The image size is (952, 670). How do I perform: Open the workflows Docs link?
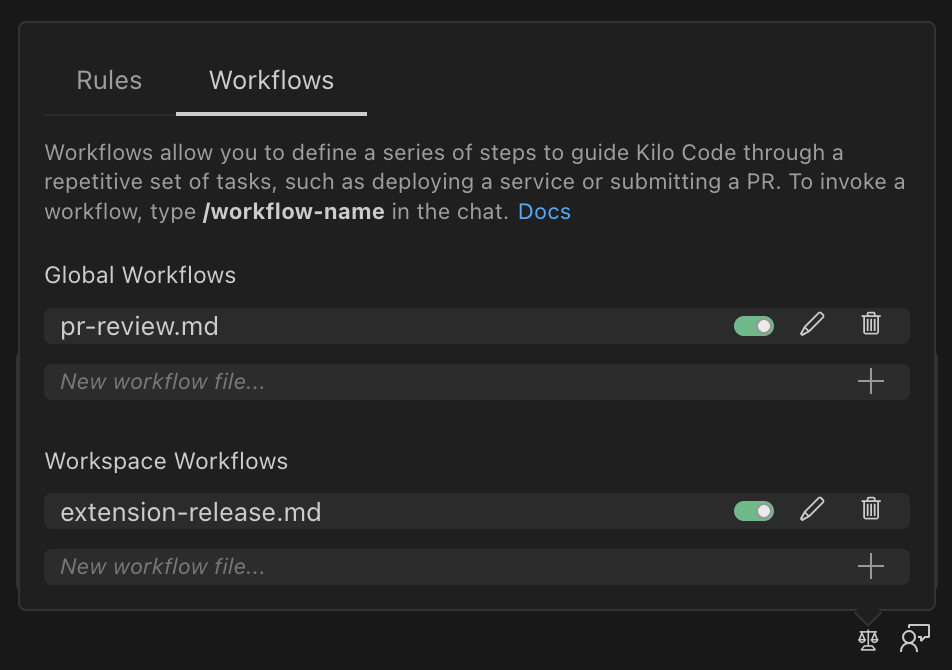click(x=543, y=211)
